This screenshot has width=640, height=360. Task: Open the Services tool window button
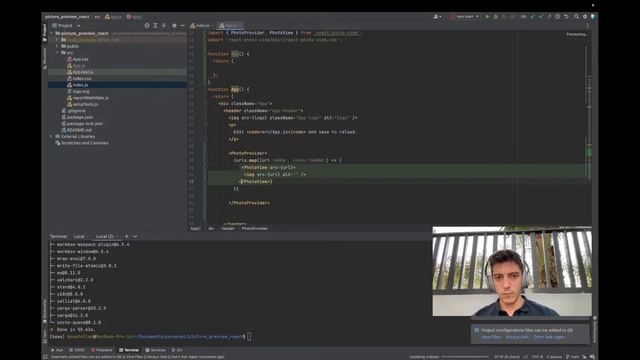coord(156,350)
